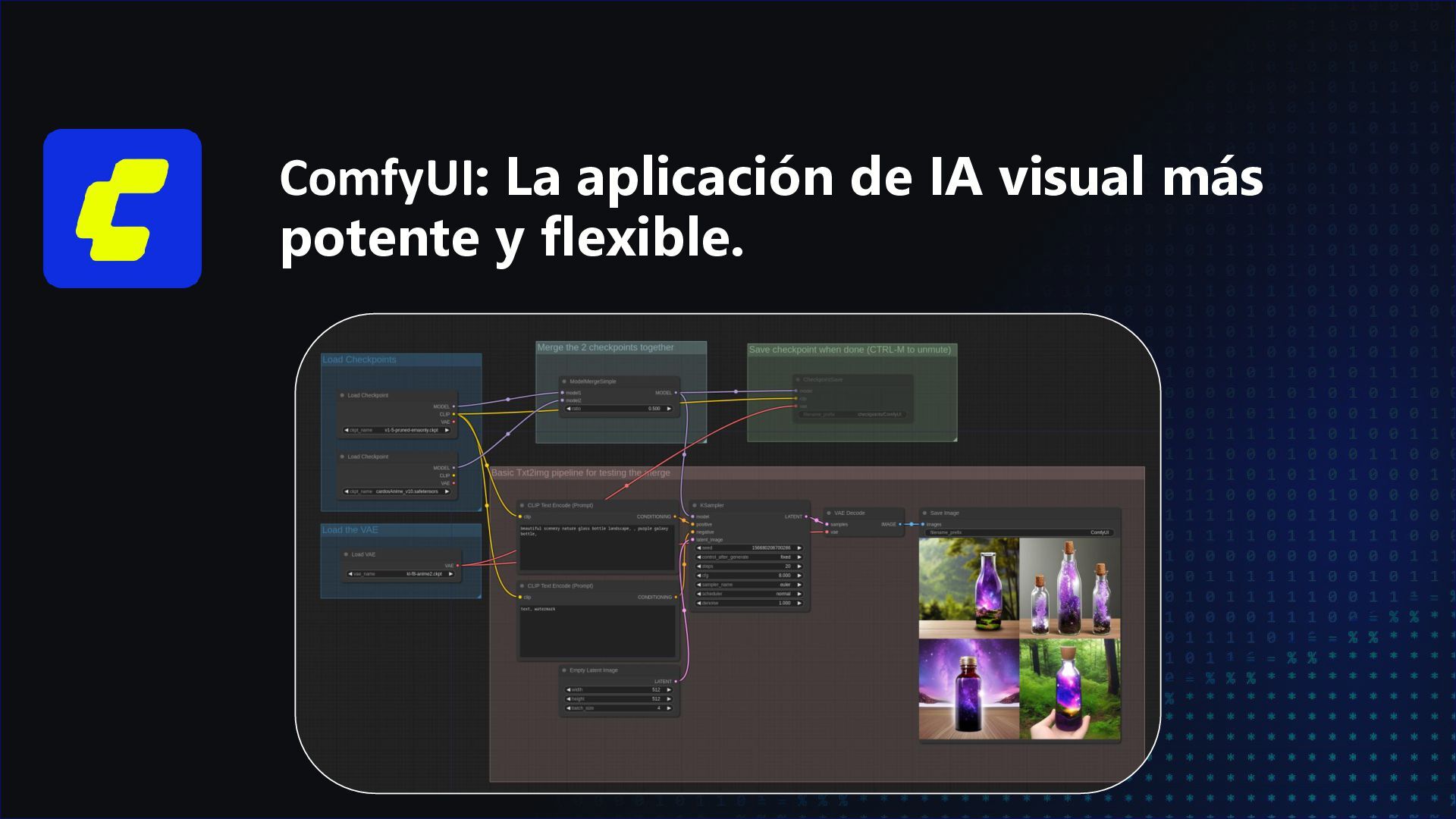Click the CheckpointSave node title dot
Viewport: 1456px width, 819px height.
coord(798,379)
